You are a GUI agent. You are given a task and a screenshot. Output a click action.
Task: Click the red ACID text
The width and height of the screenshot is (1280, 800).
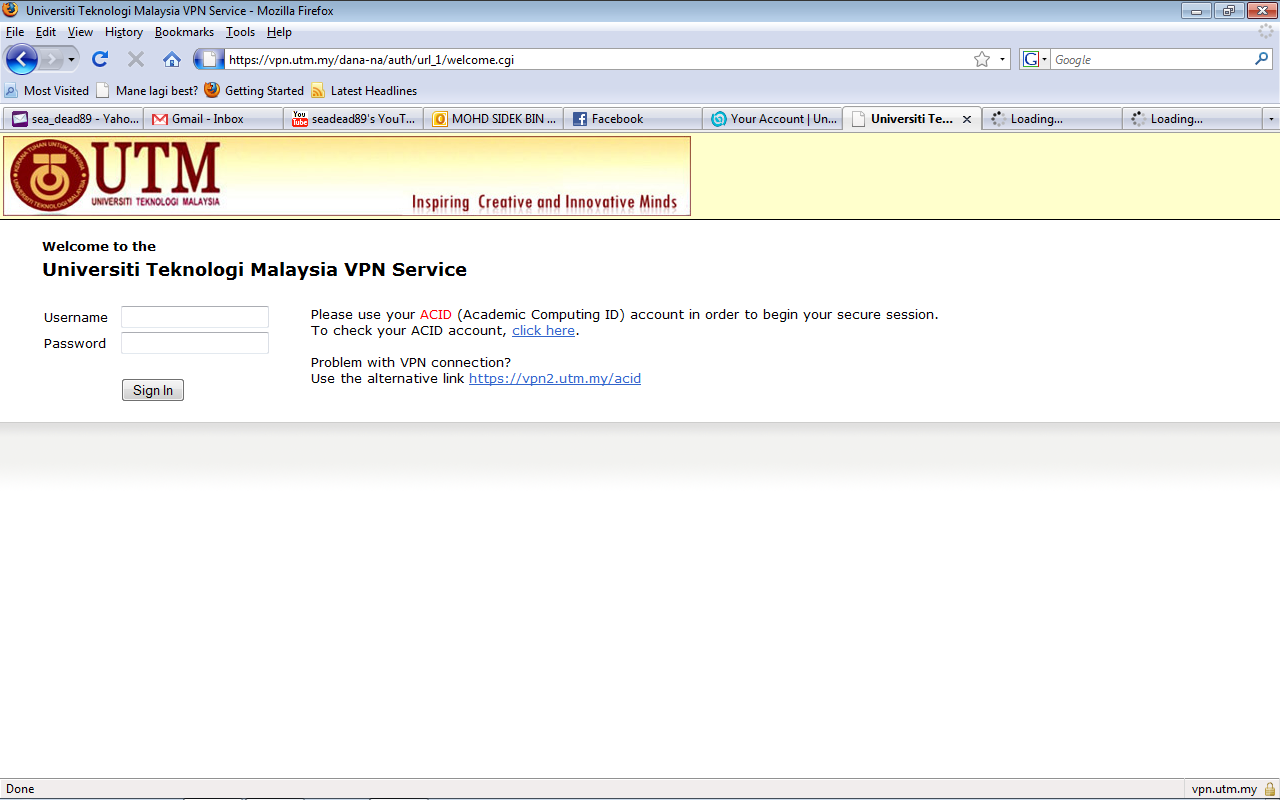[x=436, y=314]
